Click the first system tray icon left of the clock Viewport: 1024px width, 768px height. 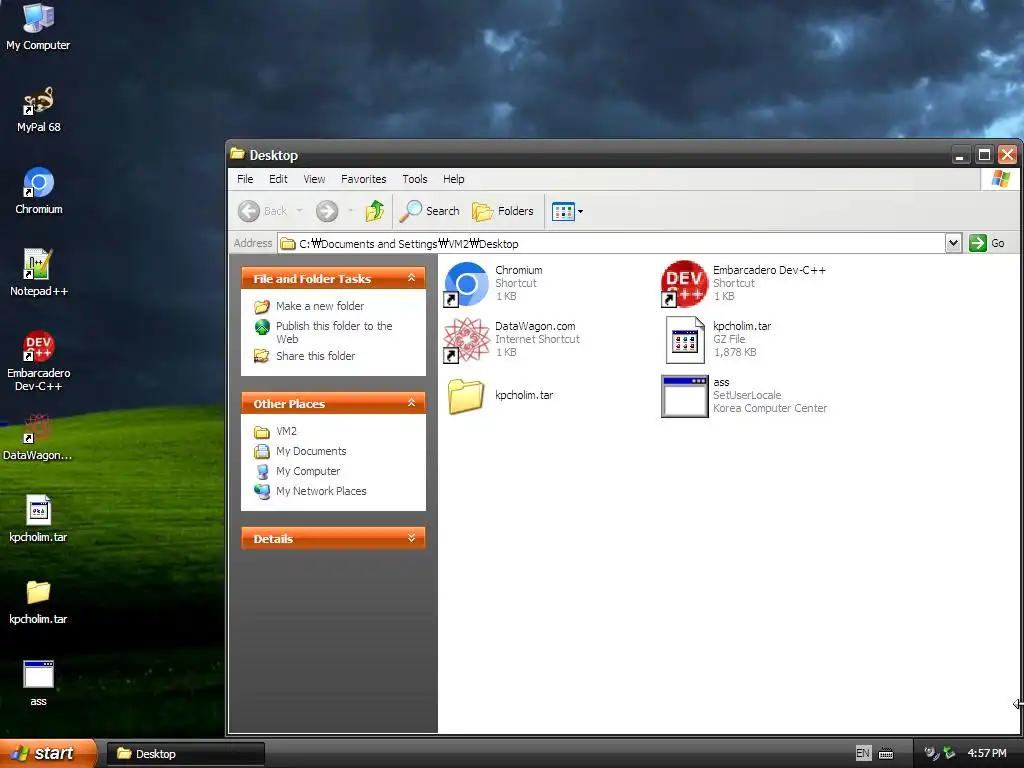[x=931, y=754]
